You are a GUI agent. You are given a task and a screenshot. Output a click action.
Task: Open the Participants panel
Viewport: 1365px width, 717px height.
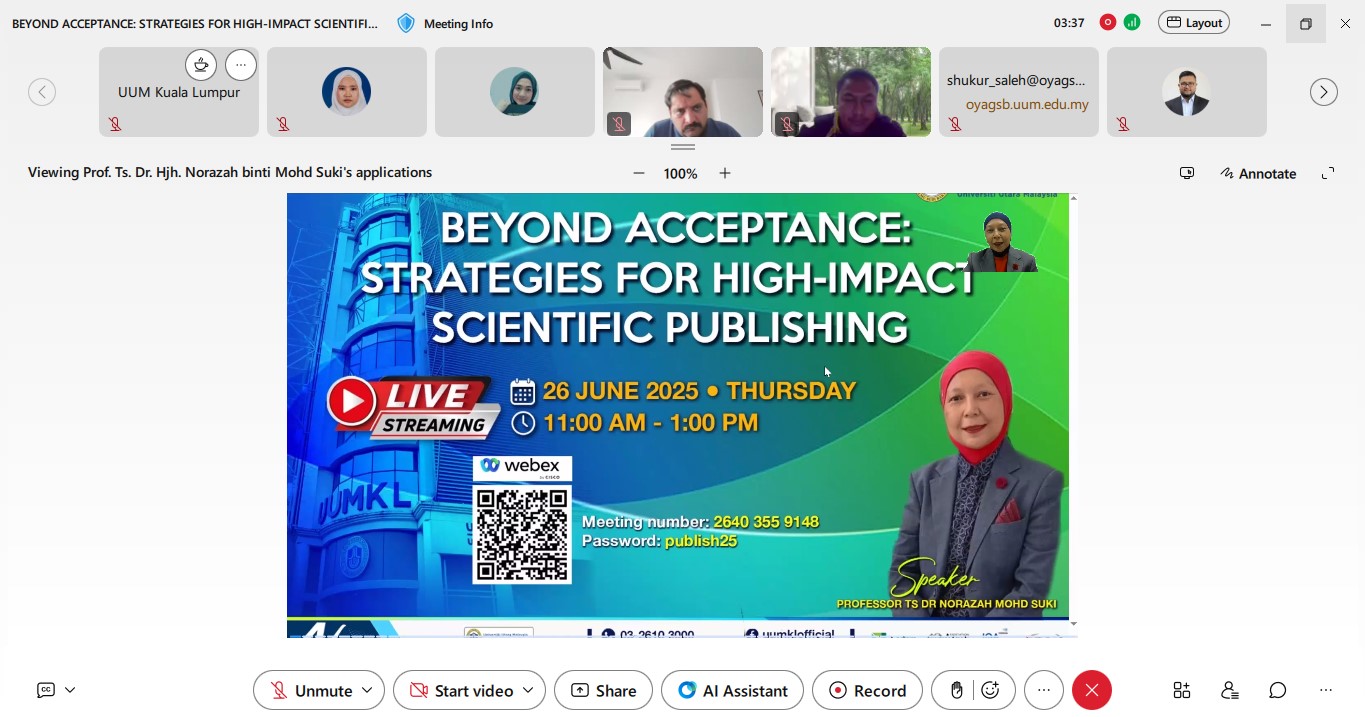click(x=1229, y=690)
